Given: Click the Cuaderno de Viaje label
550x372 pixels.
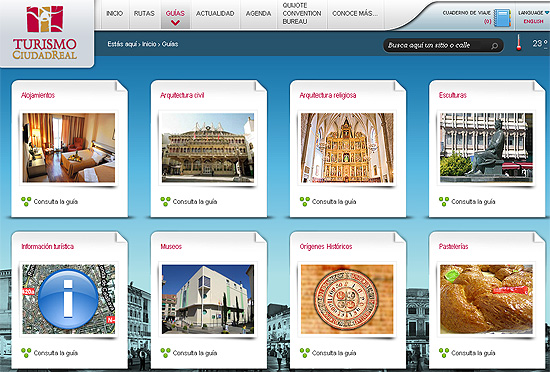Looking at the screenshot, I should (467, 13).
